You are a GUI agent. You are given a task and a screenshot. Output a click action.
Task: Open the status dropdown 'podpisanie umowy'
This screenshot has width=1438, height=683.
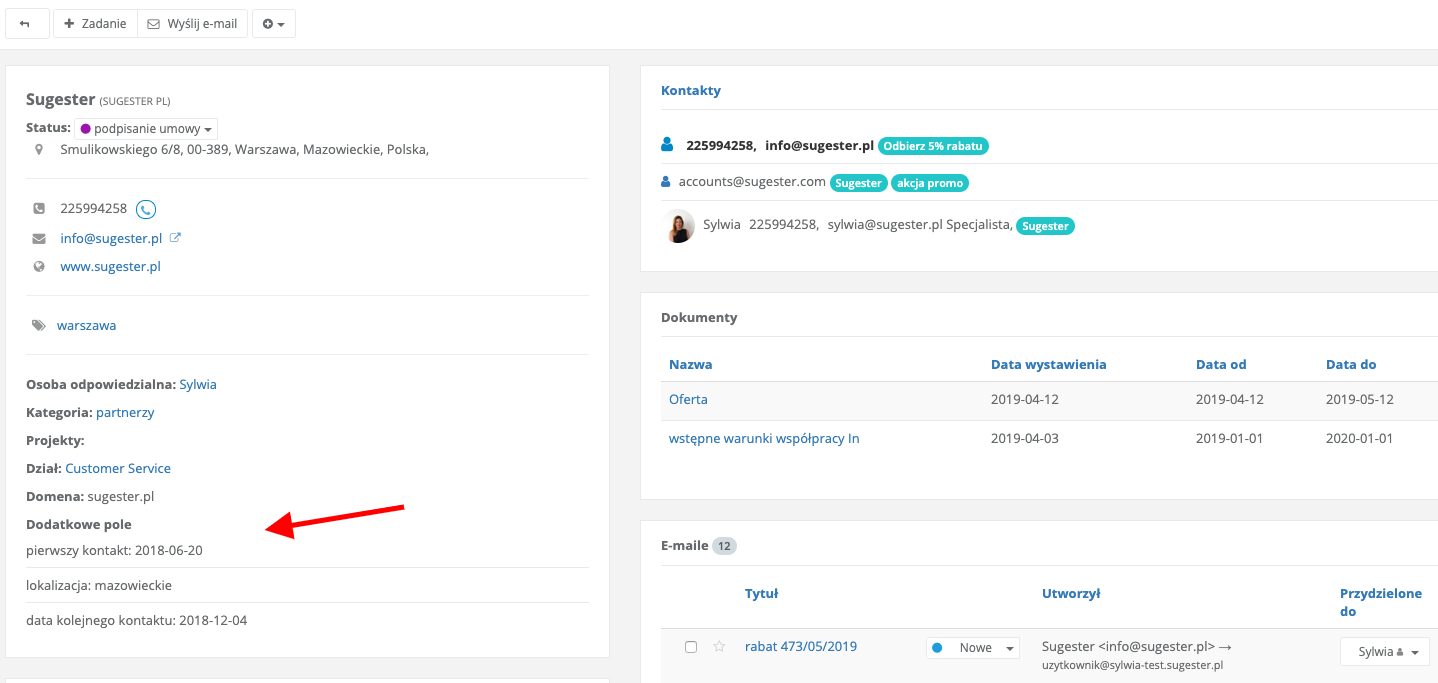(x=146, y=129)
